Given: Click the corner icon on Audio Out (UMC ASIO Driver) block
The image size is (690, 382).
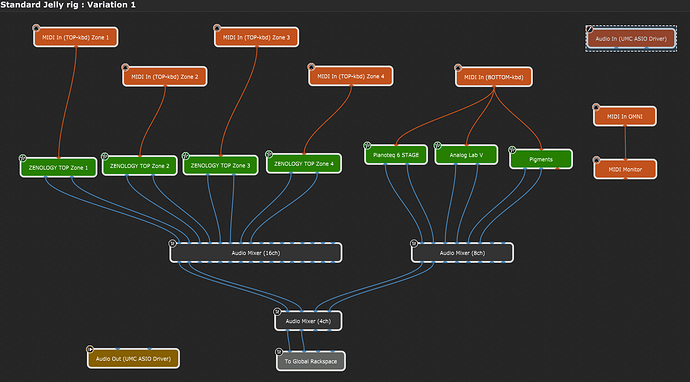Looking at the screenshot, I should (90, 349).
